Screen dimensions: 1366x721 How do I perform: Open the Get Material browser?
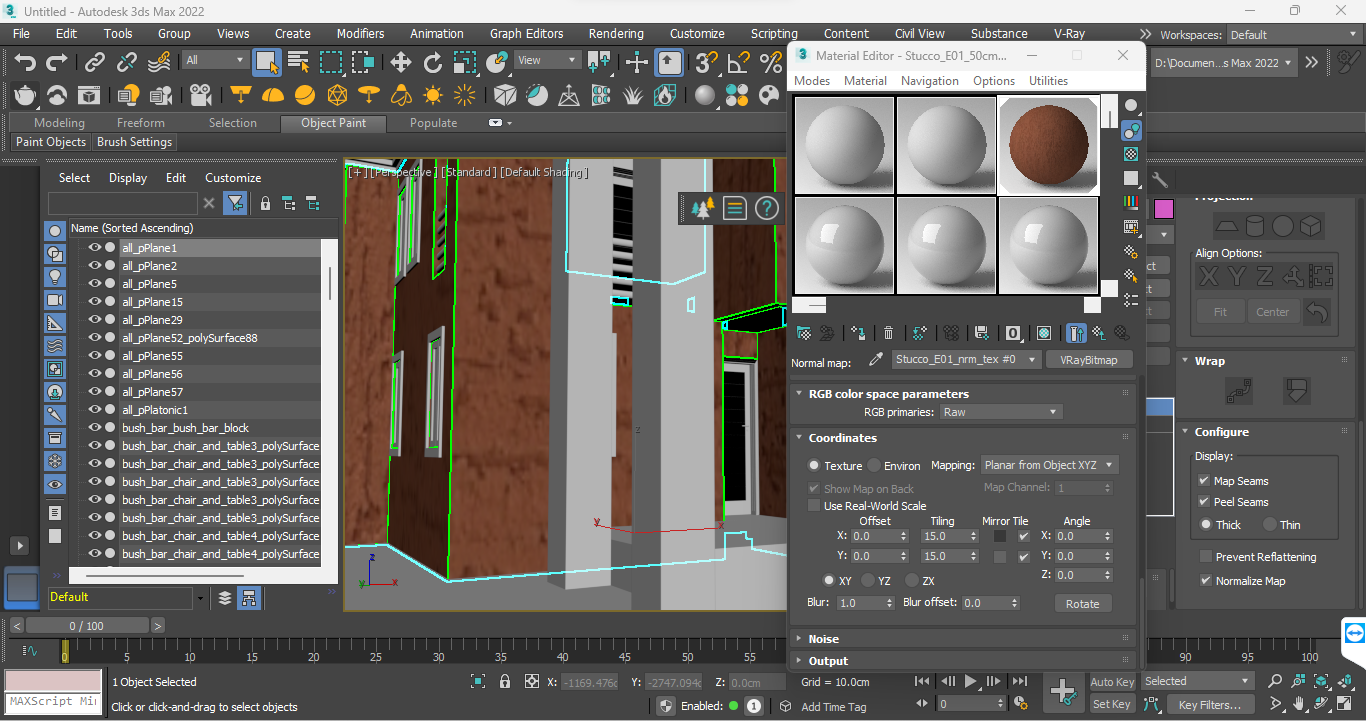803,332
